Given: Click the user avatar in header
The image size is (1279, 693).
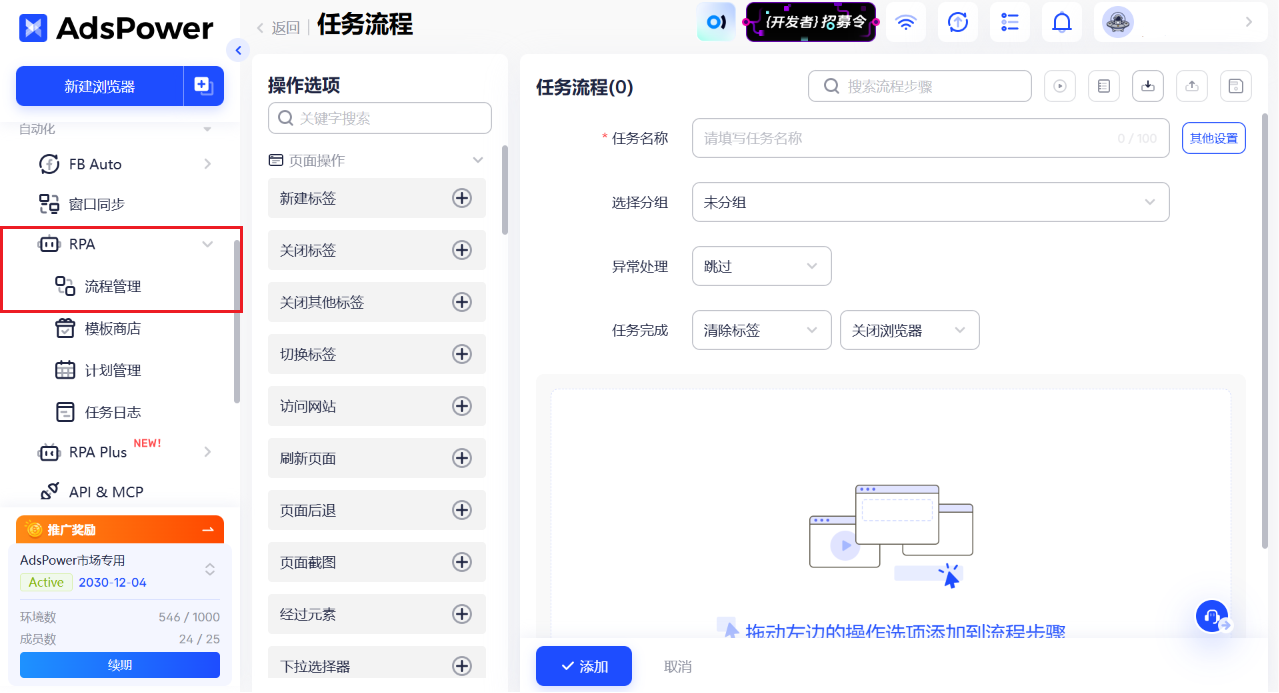Looking at the screenshot, I should 1118,22.
